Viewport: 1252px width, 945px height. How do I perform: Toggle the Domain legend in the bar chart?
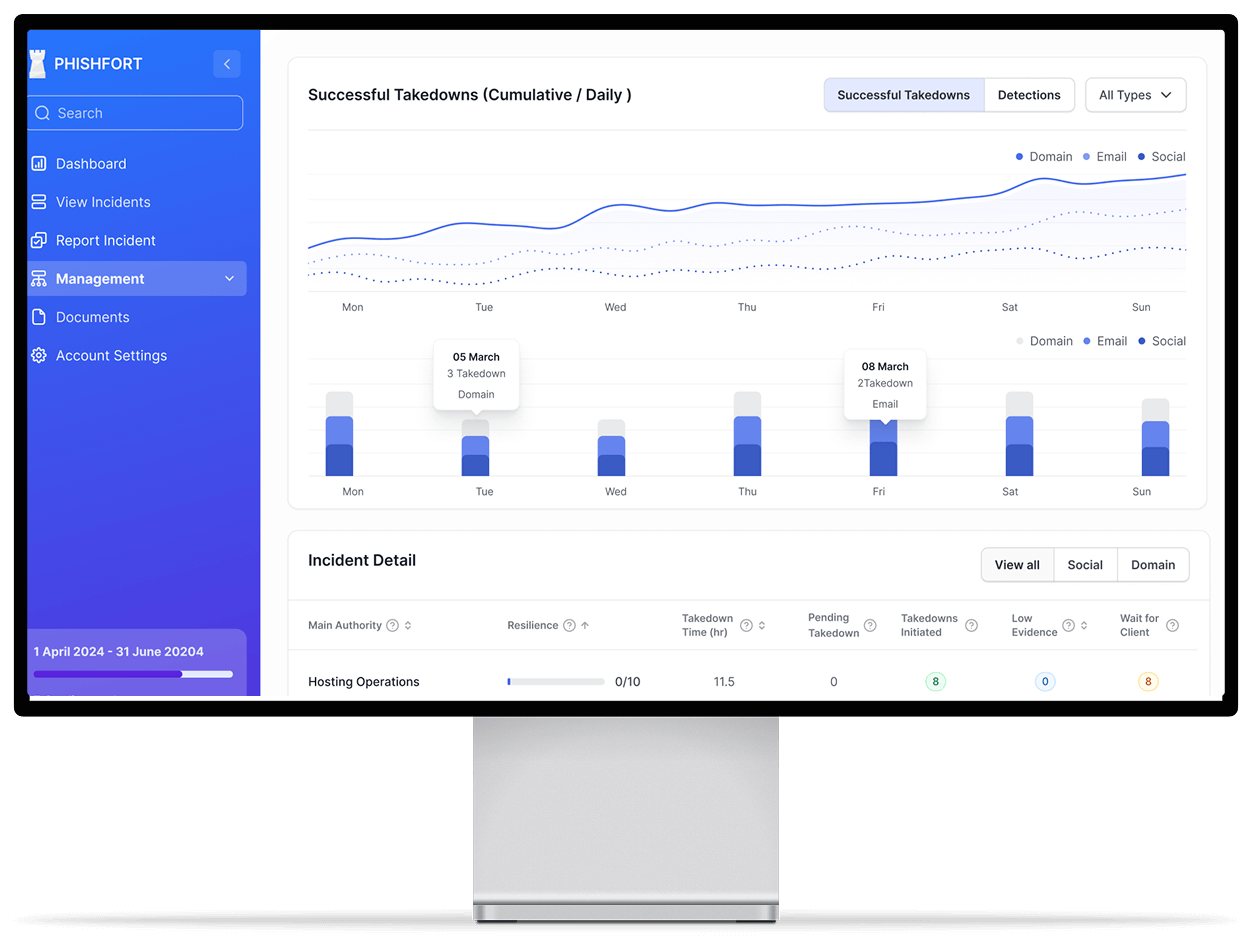[x=1045, y=340]
